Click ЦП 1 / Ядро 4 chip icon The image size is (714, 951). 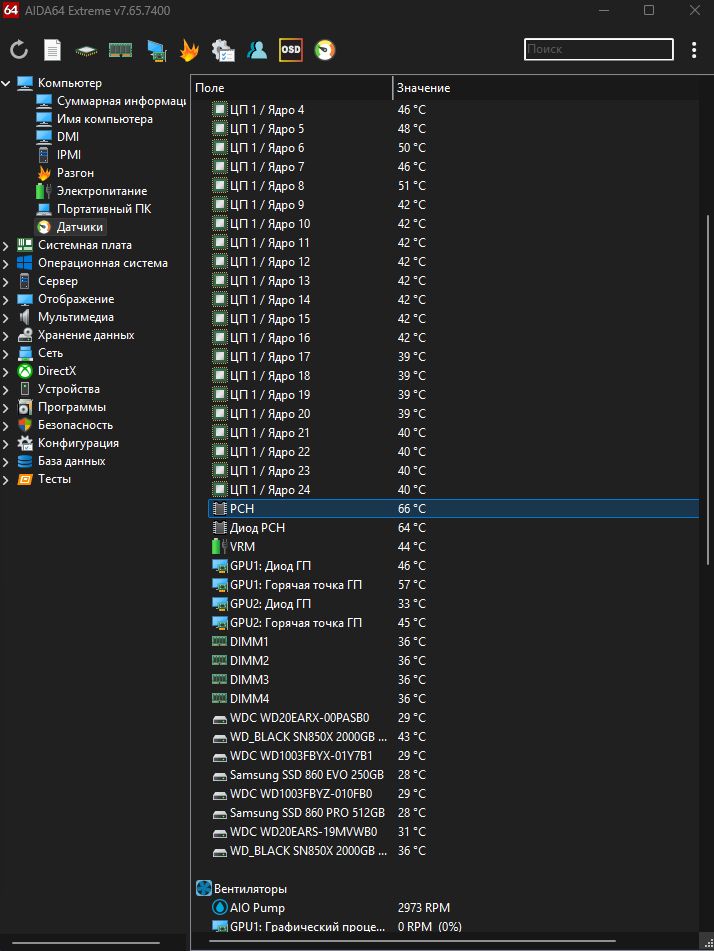pyautogui.click(x=220, y=110)
